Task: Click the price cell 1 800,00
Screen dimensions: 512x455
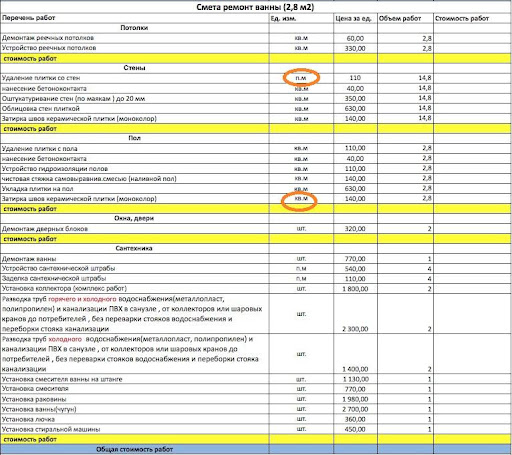Action: click(355, 289)
